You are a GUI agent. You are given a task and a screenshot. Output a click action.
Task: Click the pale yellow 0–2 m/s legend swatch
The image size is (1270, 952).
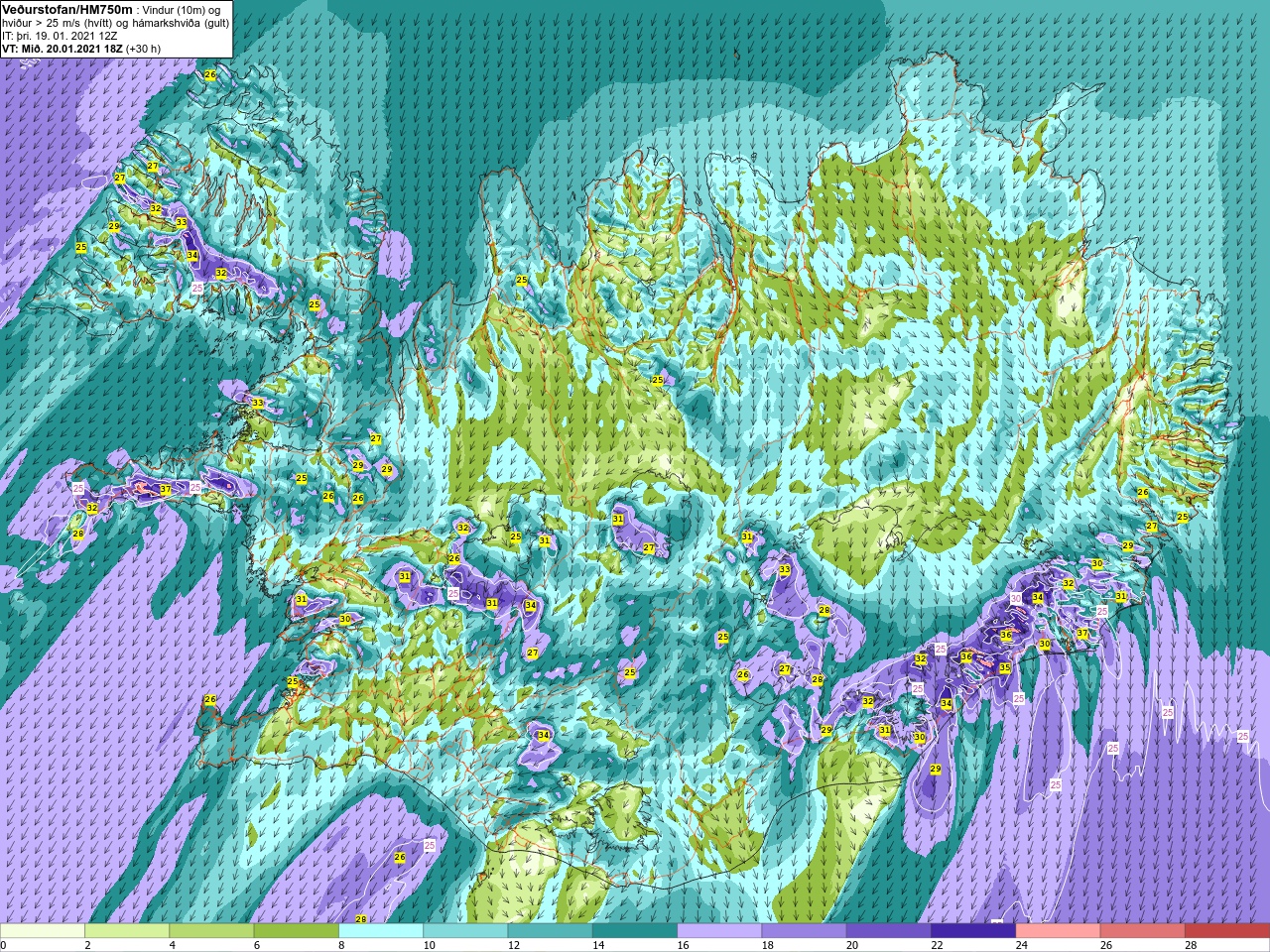click(43, 931)
